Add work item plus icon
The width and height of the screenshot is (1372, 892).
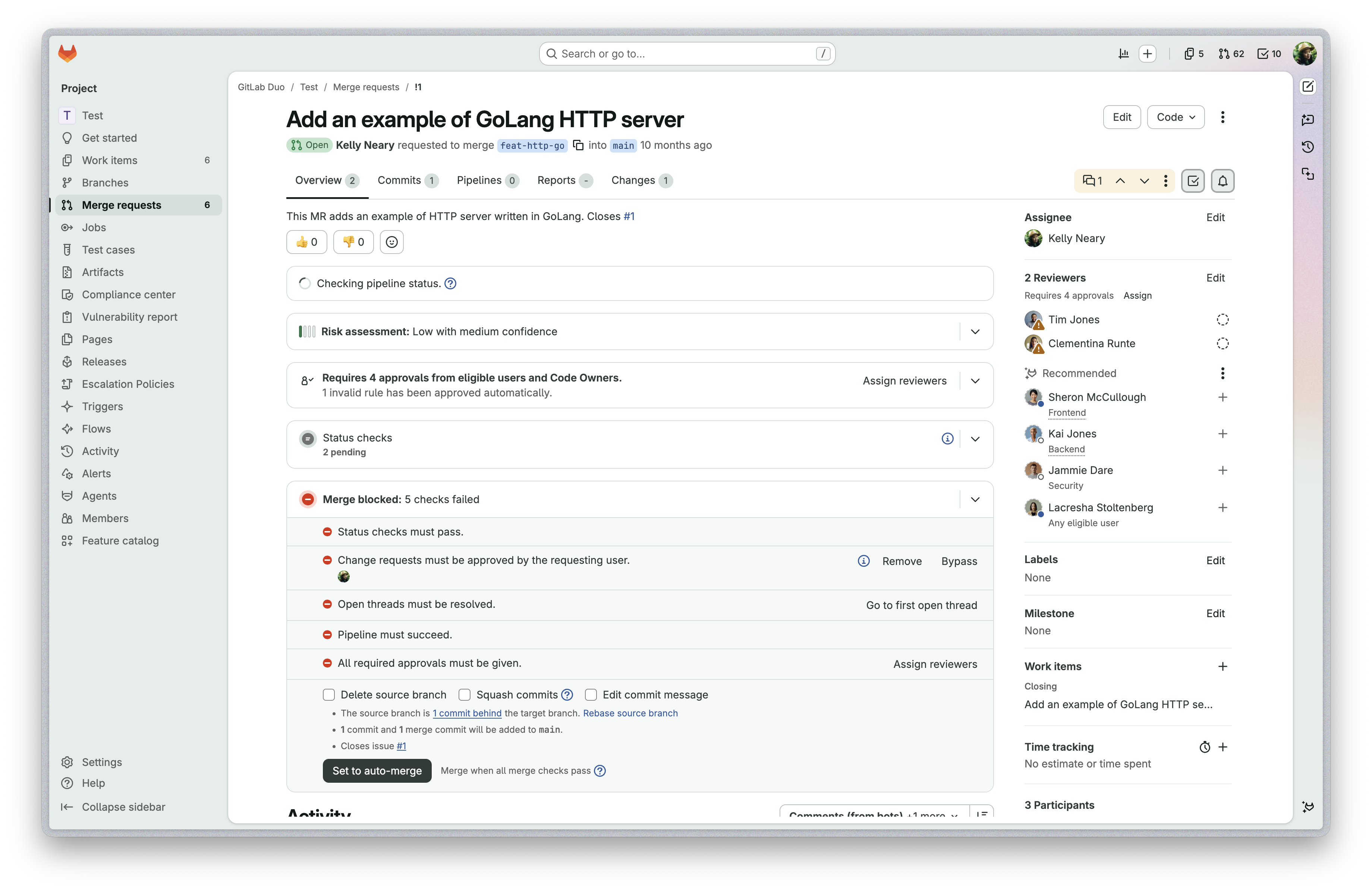pyautogui.click(x=1223, y=666)
